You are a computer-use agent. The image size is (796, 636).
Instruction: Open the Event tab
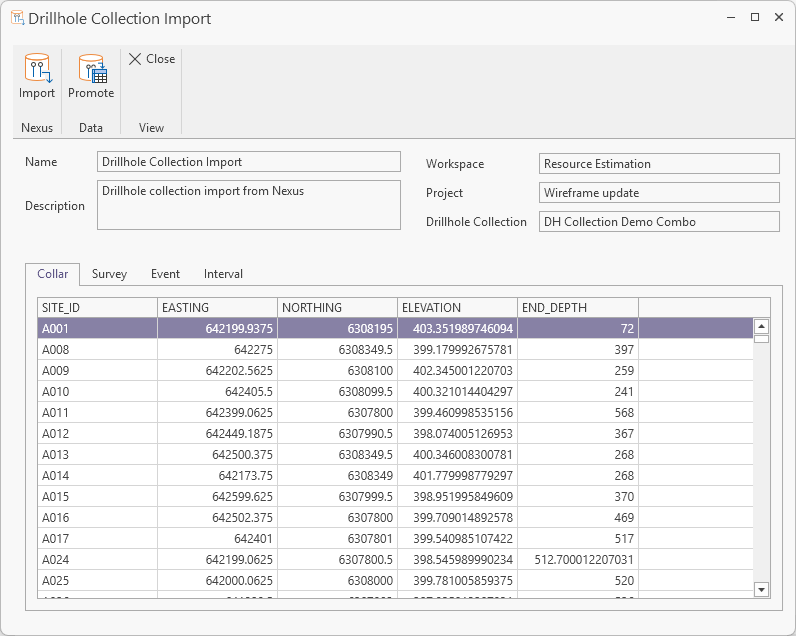(165, 274)
